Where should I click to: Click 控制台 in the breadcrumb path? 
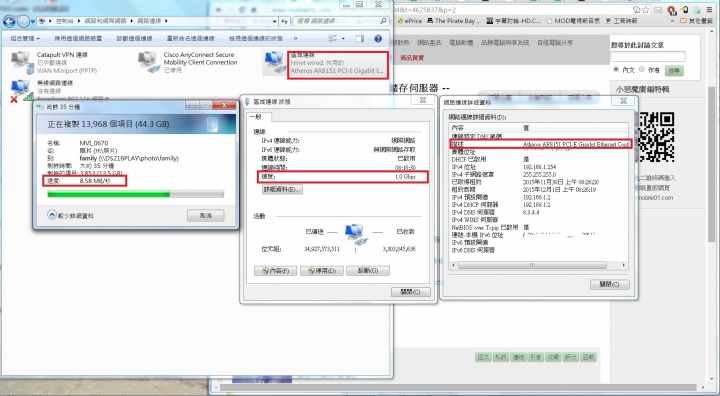65,21
